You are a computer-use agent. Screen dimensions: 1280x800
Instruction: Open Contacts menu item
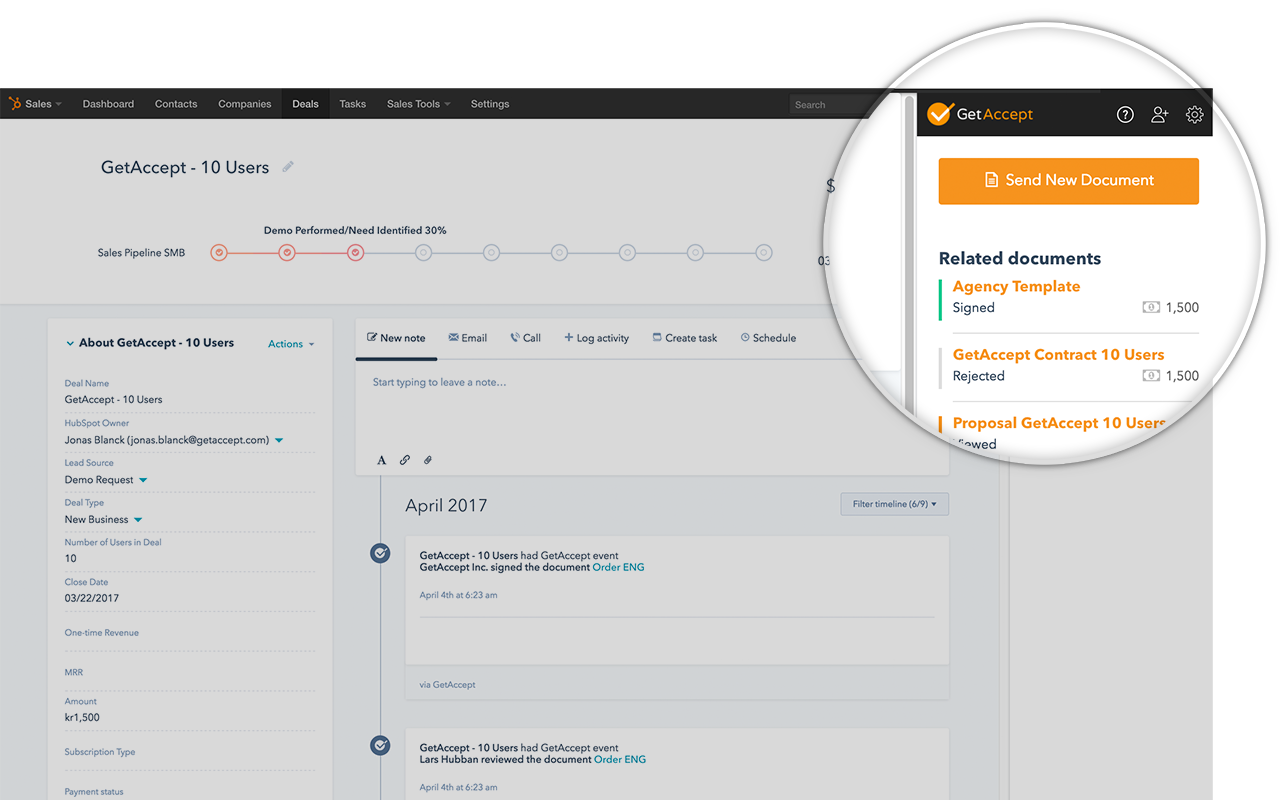[176, 104]
